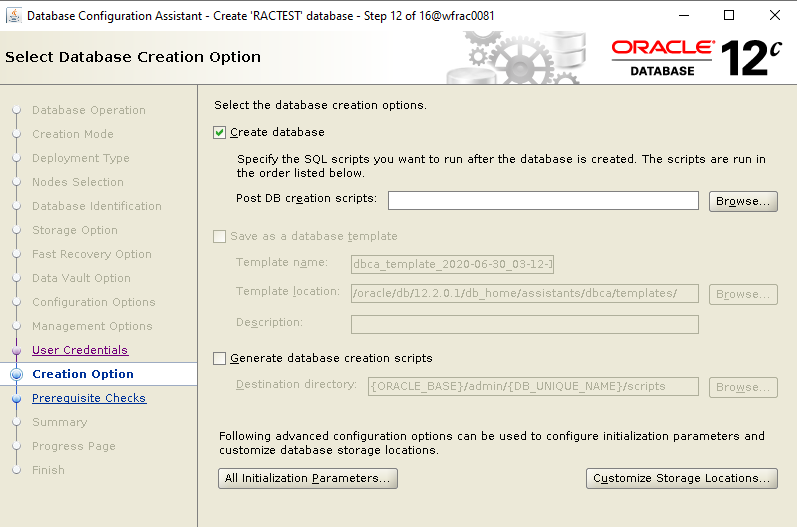Click the Prerequisite Checks step bullet icon

[16, 398]
